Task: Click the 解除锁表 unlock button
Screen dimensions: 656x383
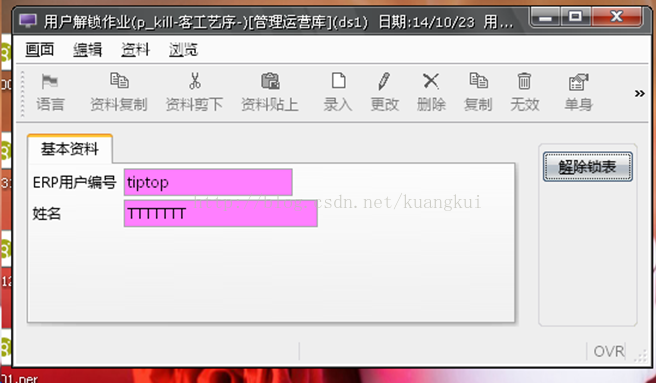Action: [587, 167]
